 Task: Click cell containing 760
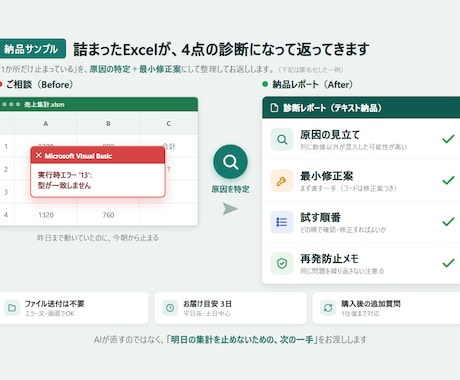click(x=108, y=215)
